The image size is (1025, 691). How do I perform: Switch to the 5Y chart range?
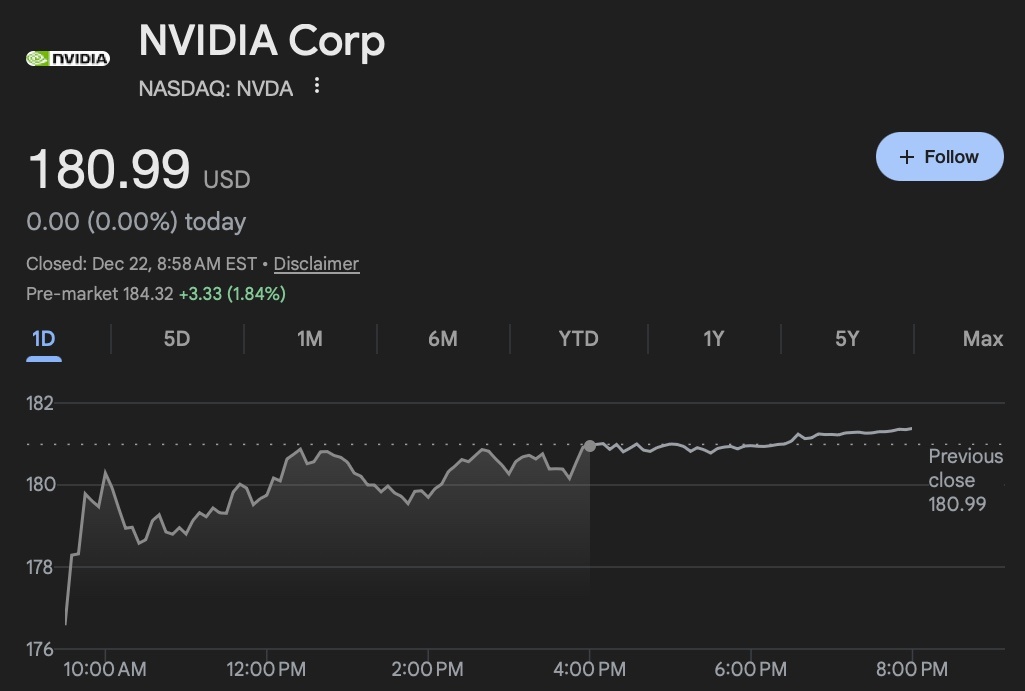[x=847, y=339]
